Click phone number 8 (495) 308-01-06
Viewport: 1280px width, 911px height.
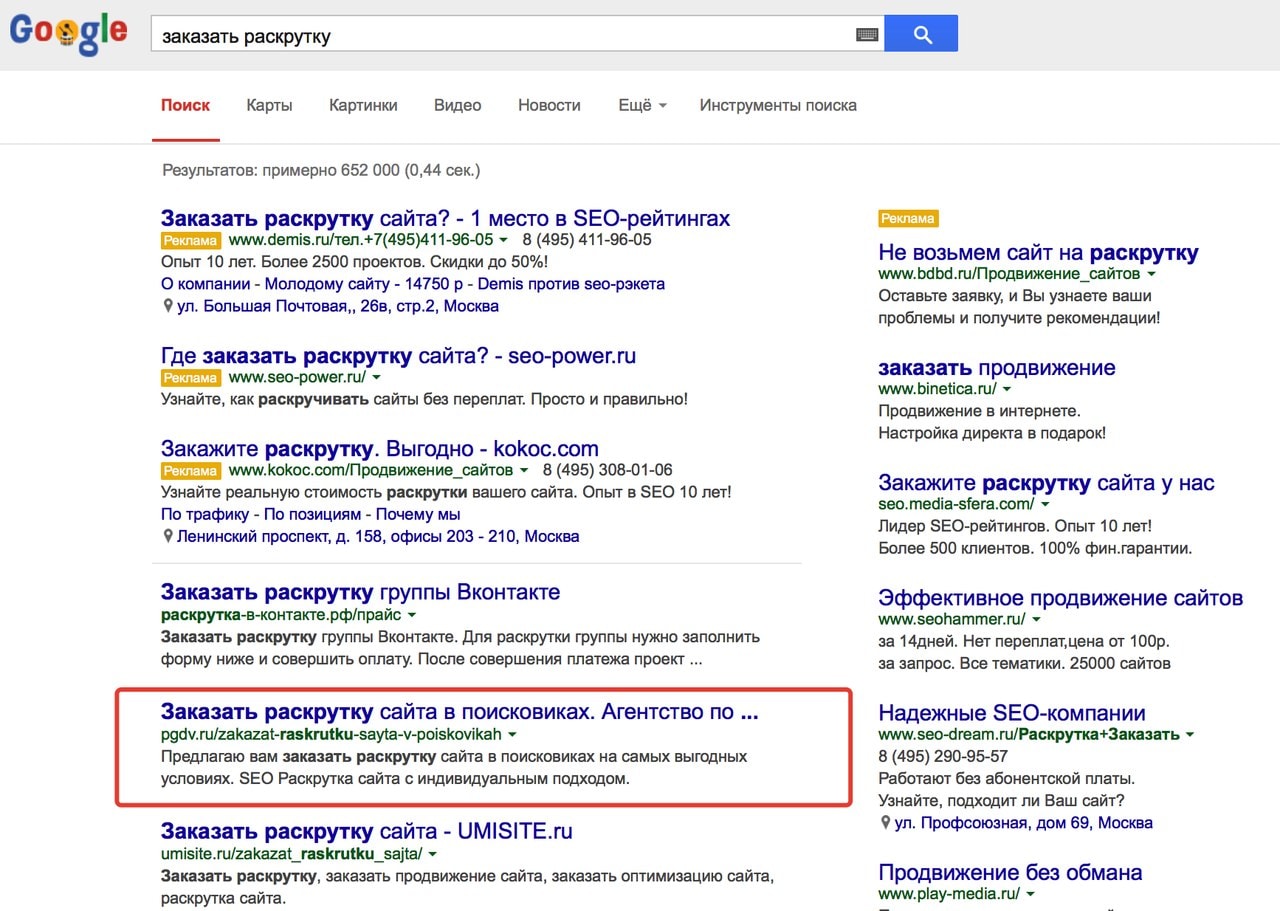click(x=608, y=470)
